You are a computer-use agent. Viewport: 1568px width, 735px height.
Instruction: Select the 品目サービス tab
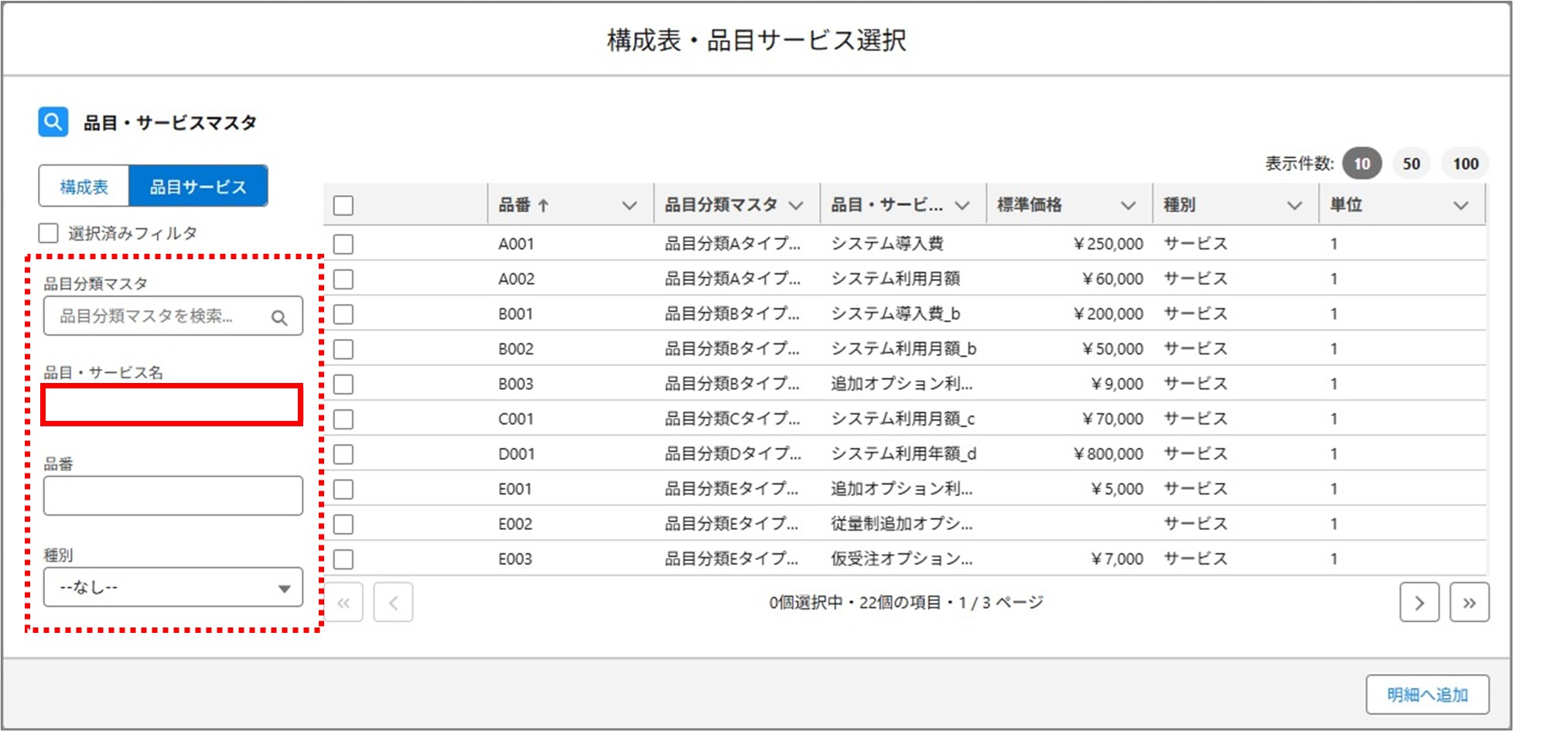pos(198,186)
